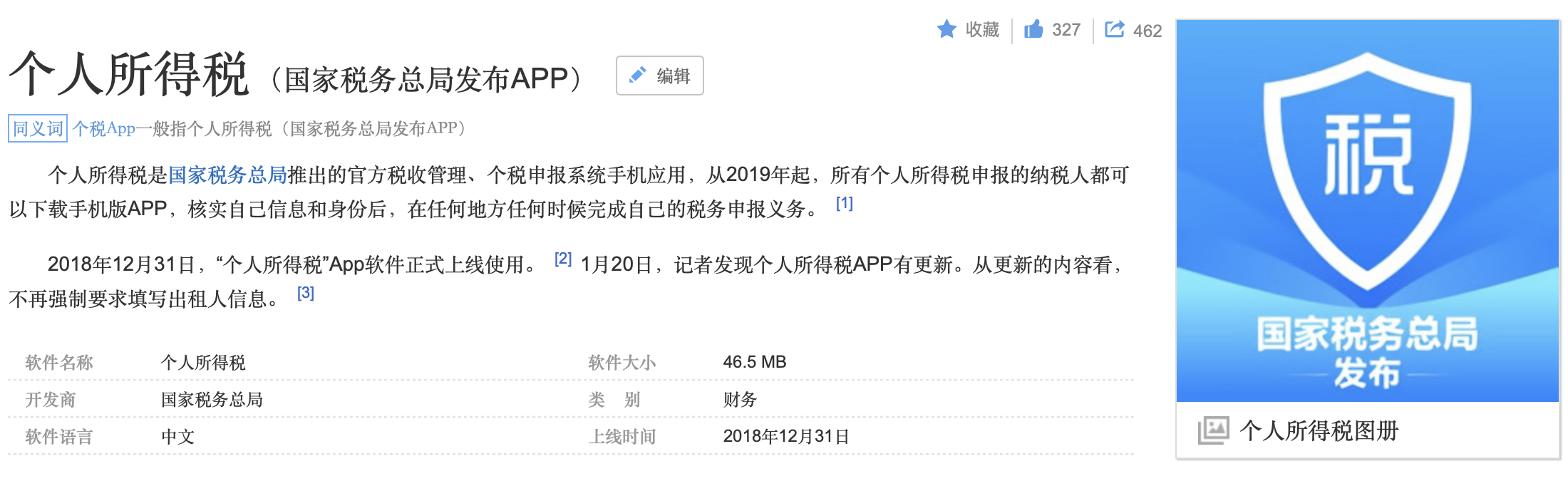Select the 软件名称 field label
Image resolution: width=1568 pixels, height=486 pixels.
pyautogui.click(x=59, y=362)
